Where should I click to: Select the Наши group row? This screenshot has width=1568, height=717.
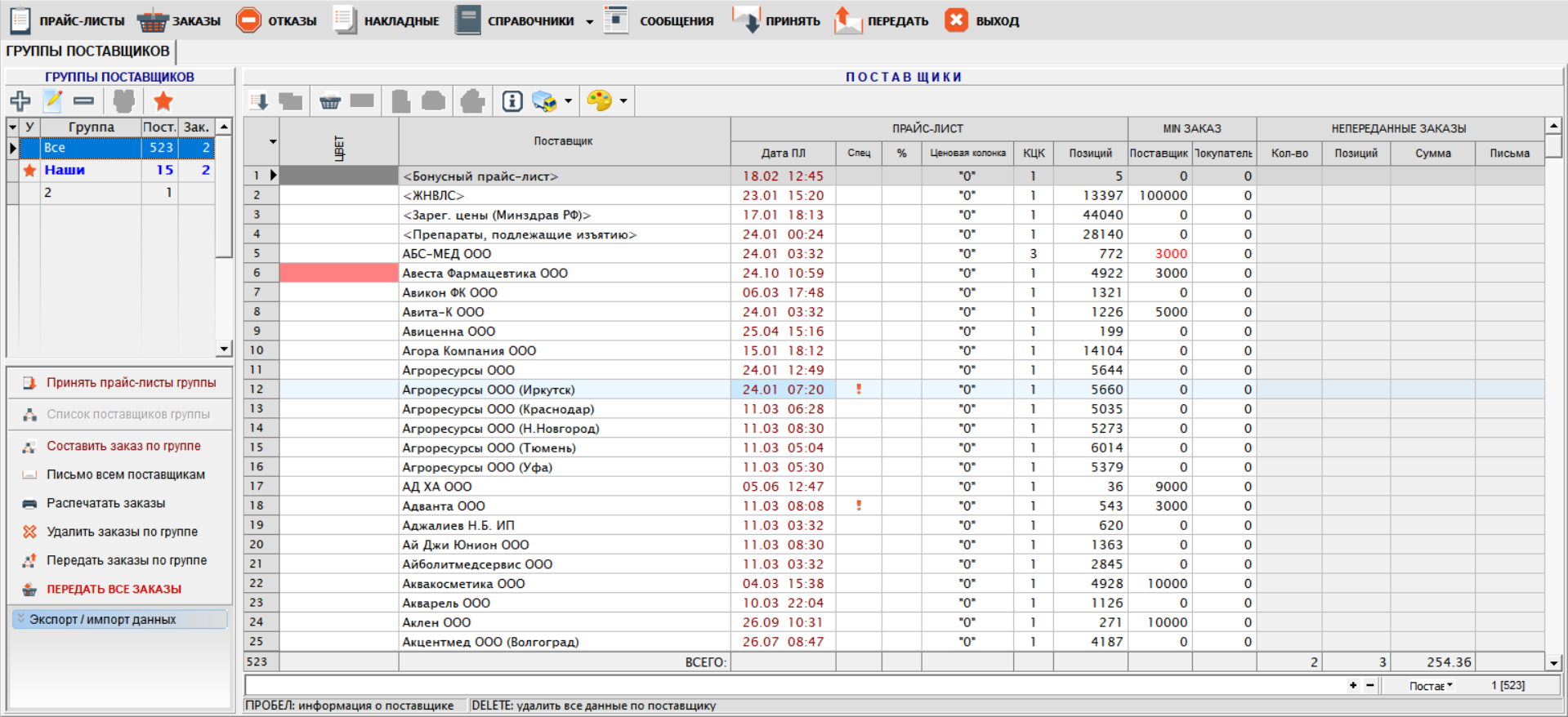(x=117, y=170)
